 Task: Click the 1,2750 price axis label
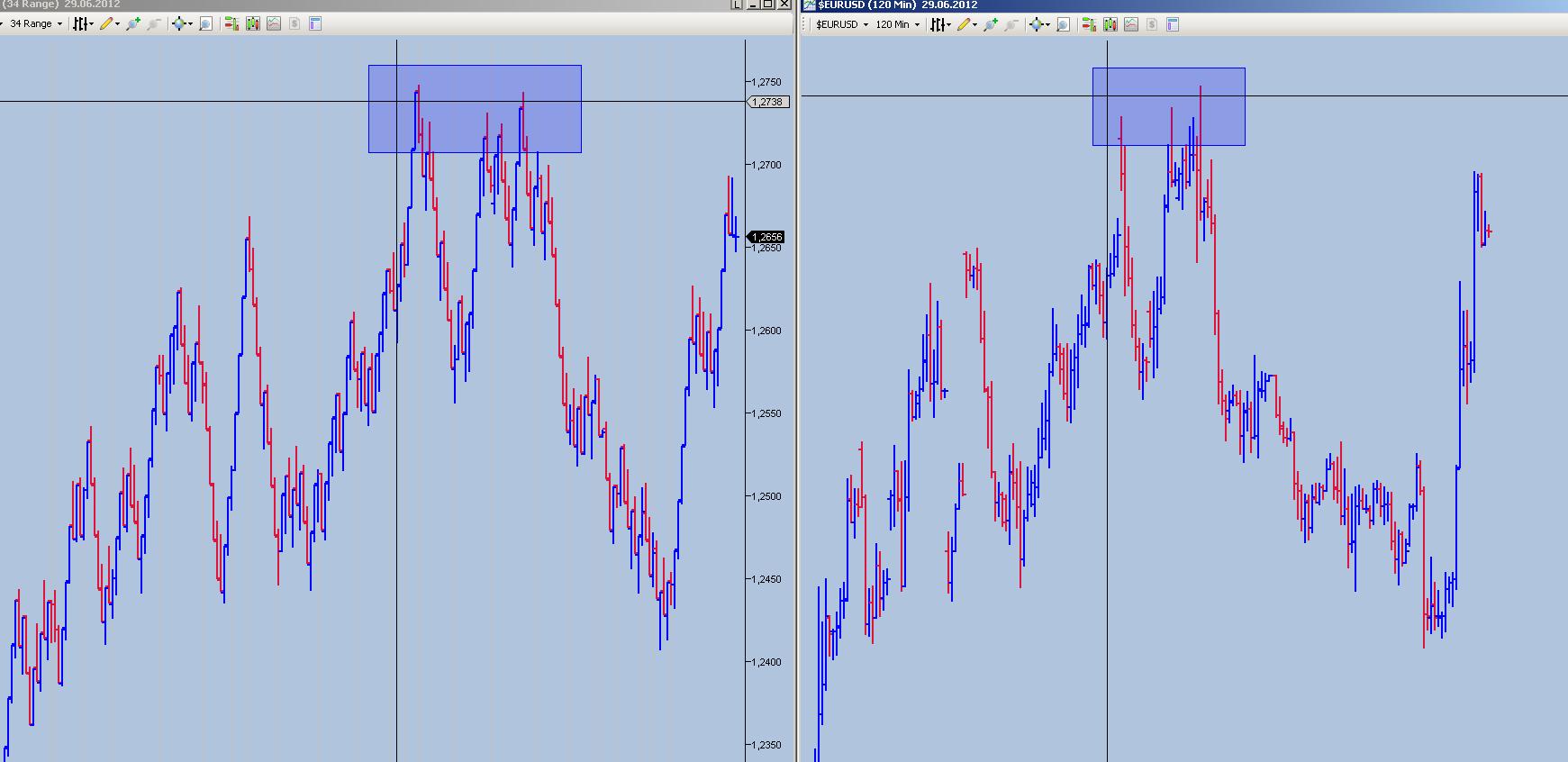767,82
